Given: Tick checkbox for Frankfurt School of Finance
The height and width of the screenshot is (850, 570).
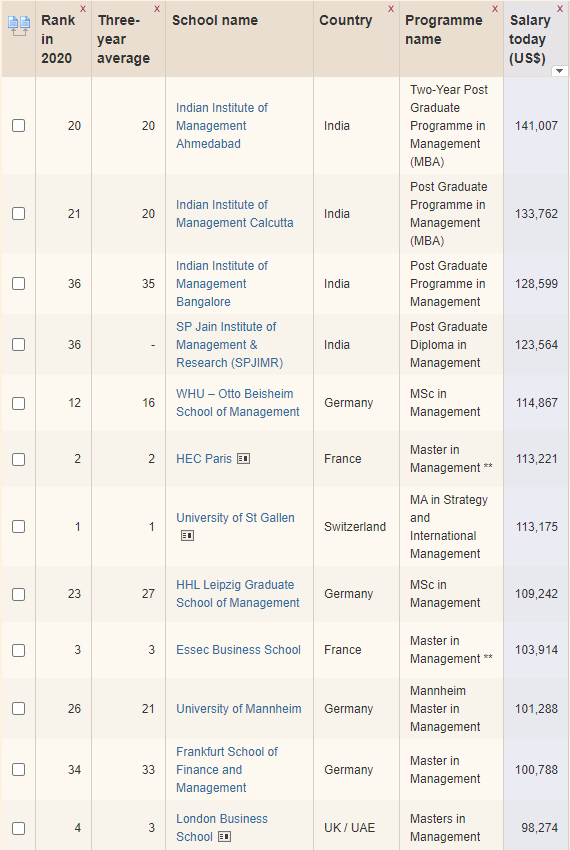Looking at the screenshot, I should pyautogui.click(x=18, y=770).
